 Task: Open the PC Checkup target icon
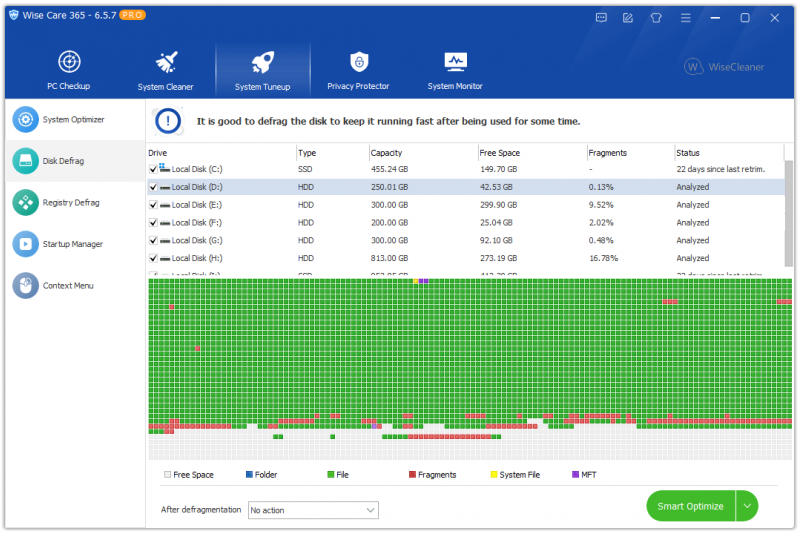point(69,62)
